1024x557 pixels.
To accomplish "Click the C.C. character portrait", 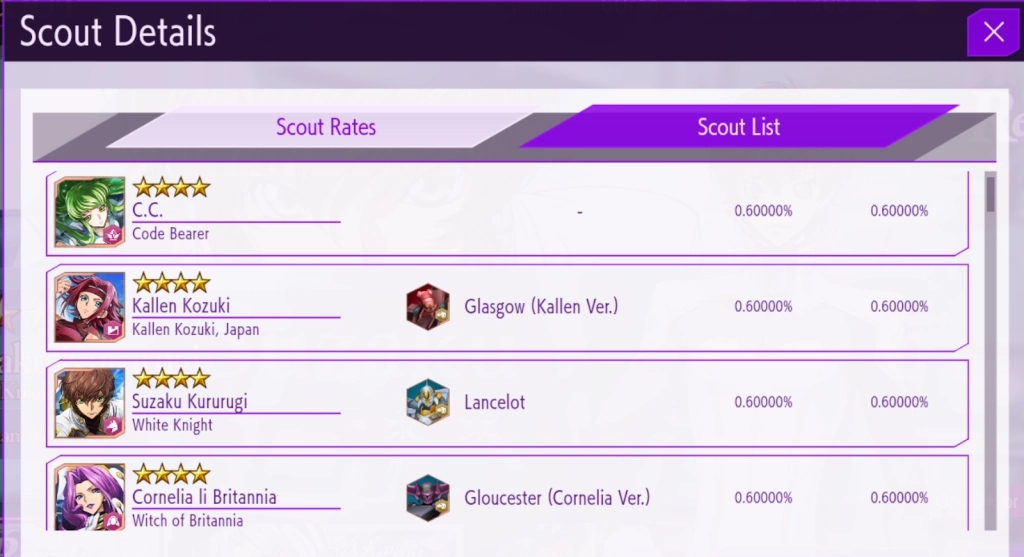I will pyautogui.click(x=90, y=211).
